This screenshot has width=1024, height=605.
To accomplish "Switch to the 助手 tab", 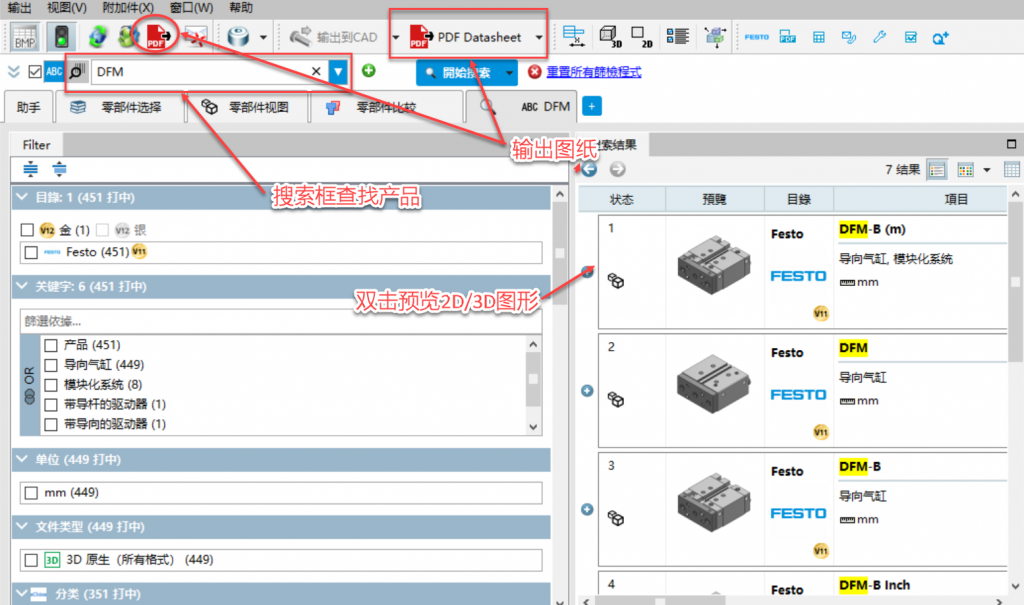I will tap(29, 107).
